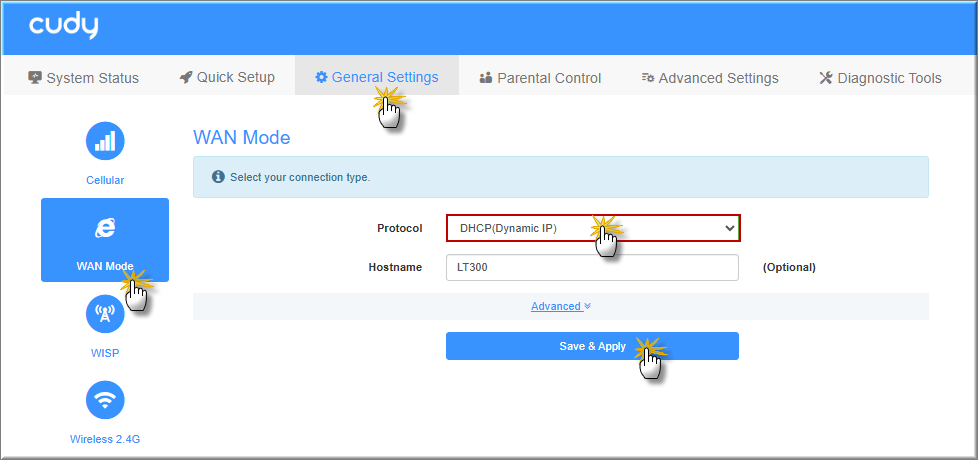978x460 pixels.
Task: Click the Cudy logo
Action: 63,27
